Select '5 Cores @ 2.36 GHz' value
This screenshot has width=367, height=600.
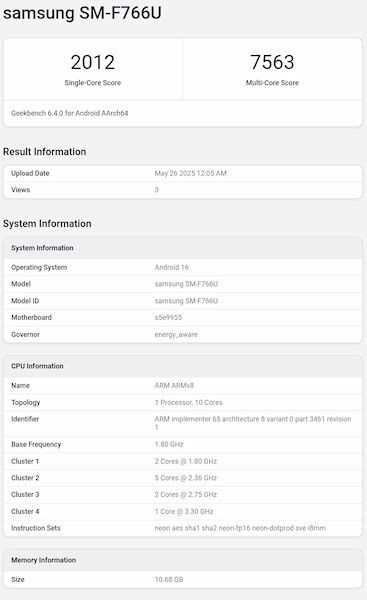point(186,478)
